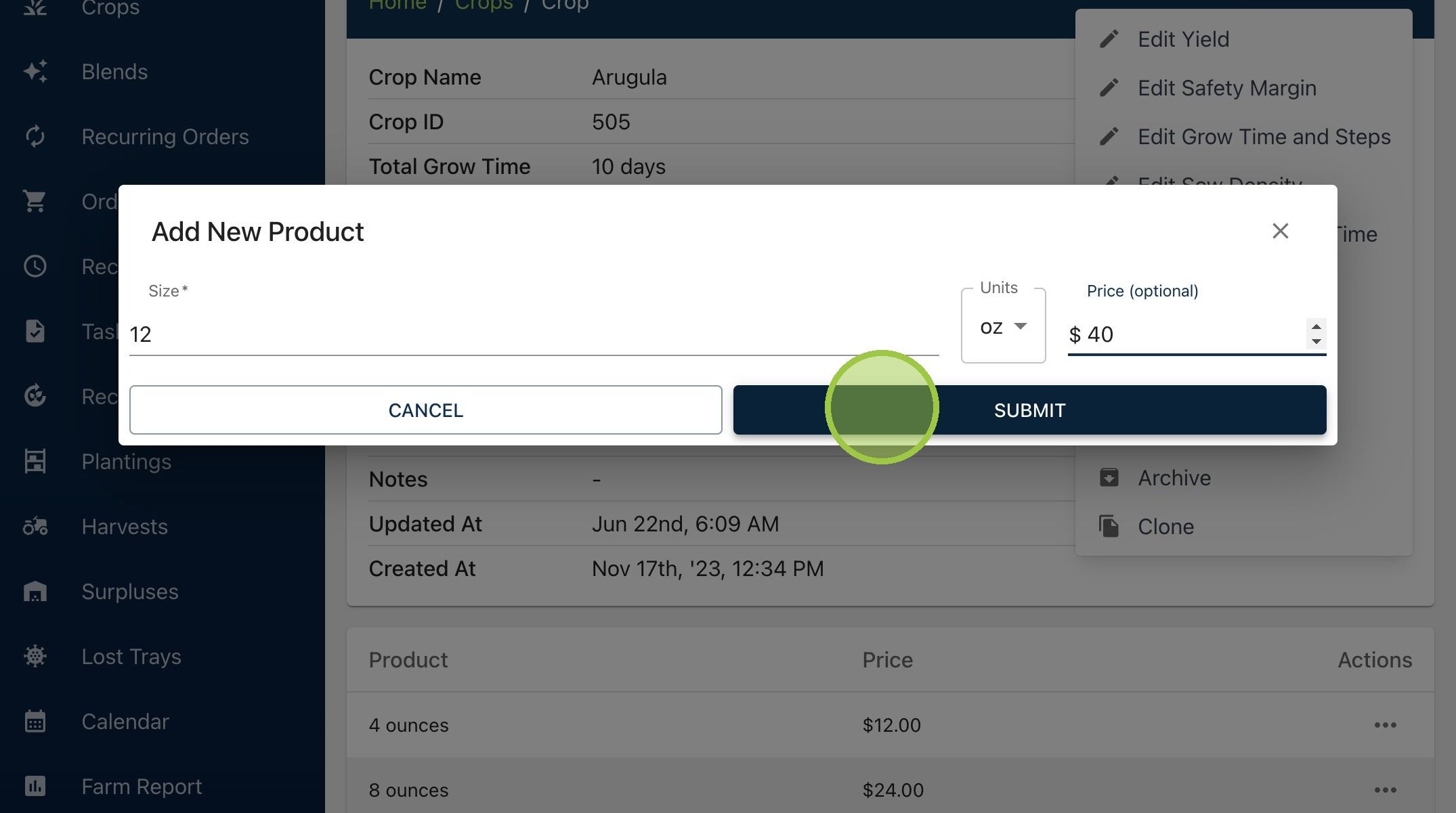The image size is (1456, 813).
Task: Submit the new product form
Action: coord(1029,410)
